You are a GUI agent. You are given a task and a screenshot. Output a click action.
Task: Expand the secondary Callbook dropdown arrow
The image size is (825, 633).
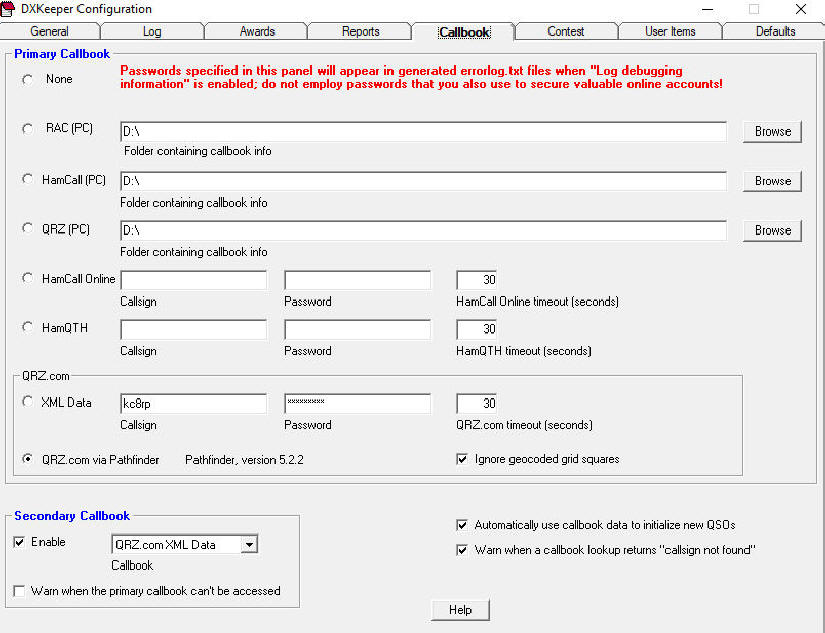click(249, 545)
